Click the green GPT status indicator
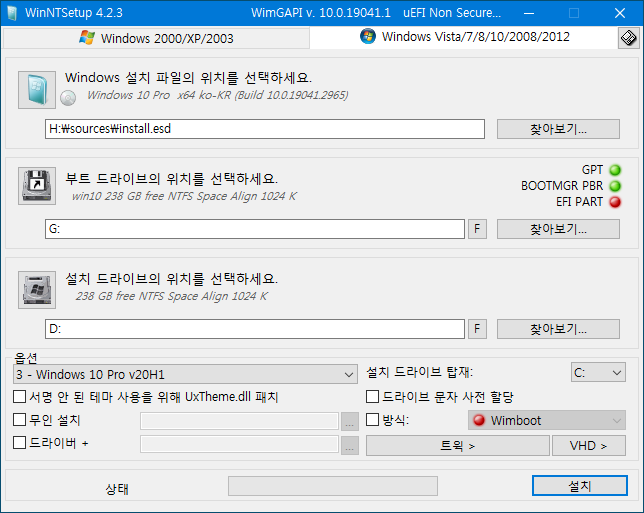 click(615, 170)
